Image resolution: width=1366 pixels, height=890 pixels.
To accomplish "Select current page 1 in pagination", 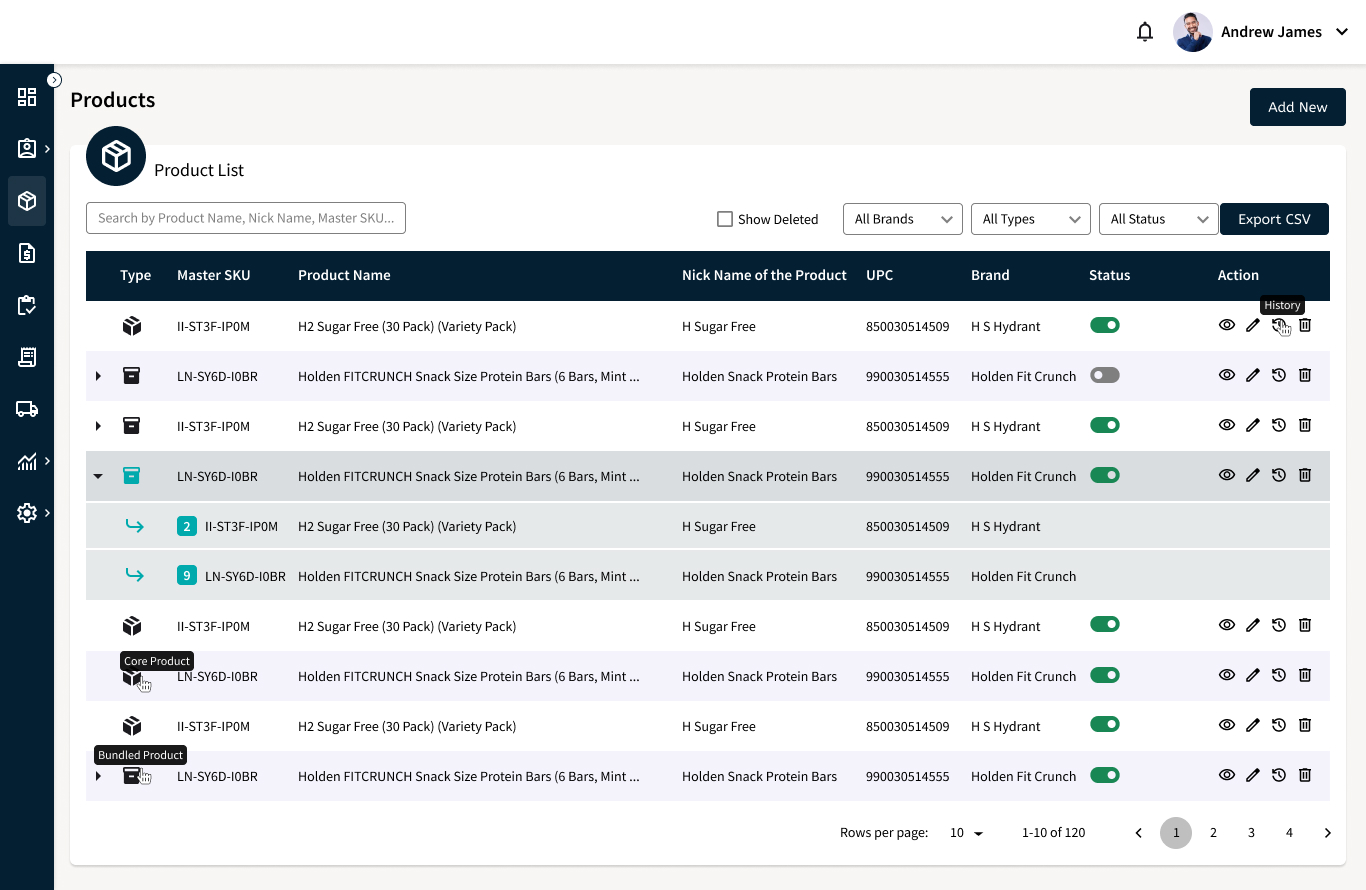I will click(1176, 833).
